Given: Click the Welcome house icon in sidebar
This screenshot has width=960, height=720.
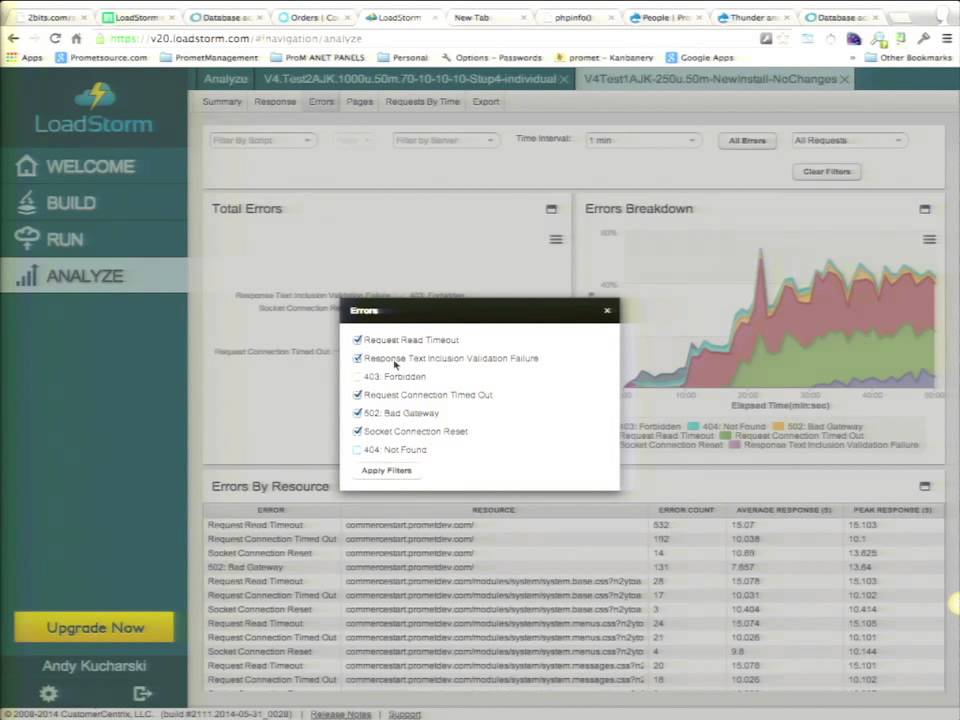Looking at the screenshot, I should pos(27,166).
